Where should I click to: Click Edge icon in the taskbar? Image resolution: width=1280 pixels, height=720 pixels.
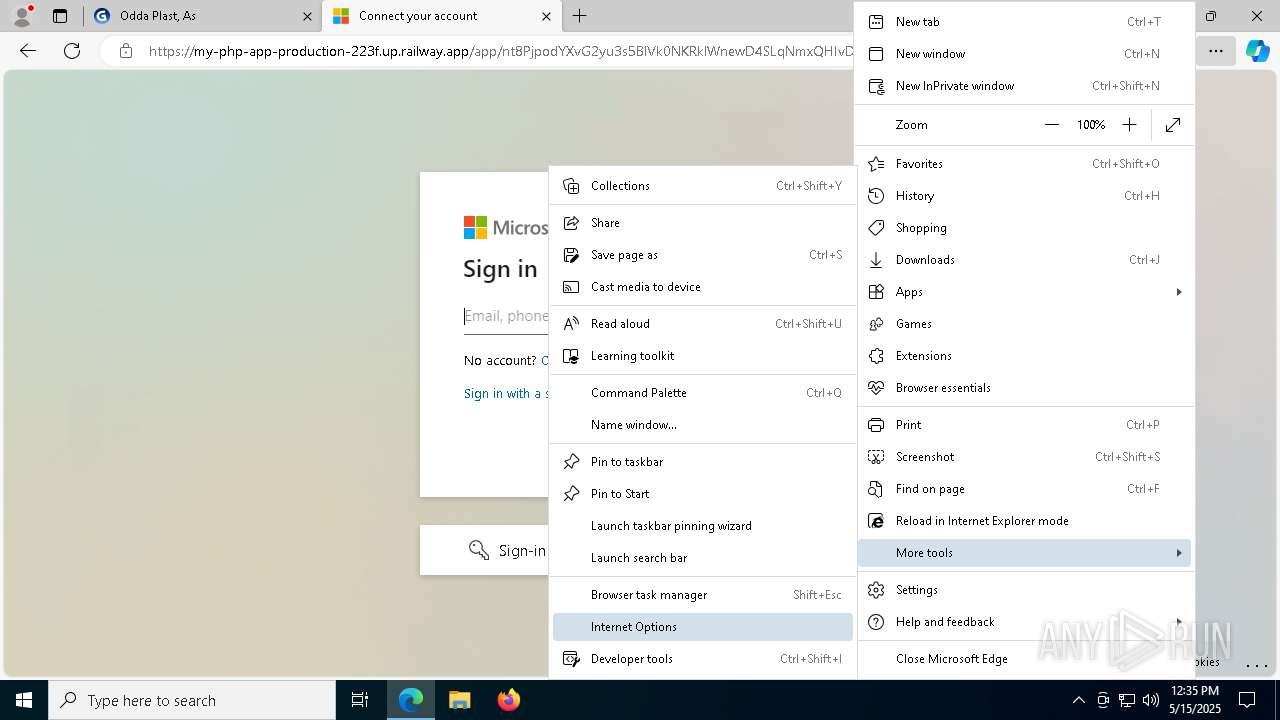pos(411,700)
